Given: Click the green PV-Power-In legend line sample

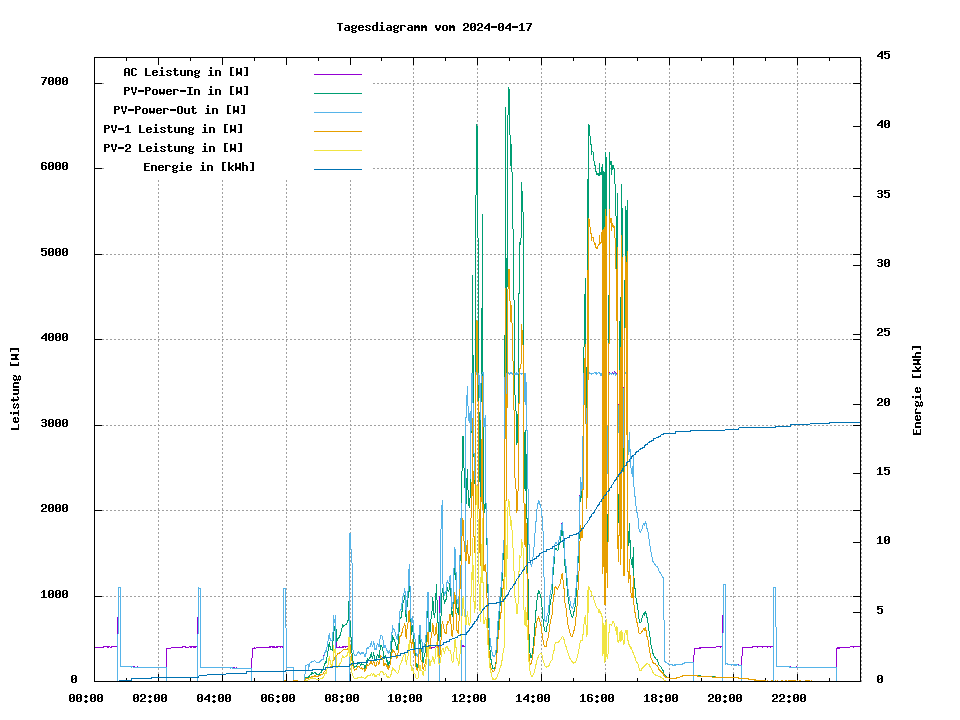Looking at the screenshot, I should coord(337,93).
